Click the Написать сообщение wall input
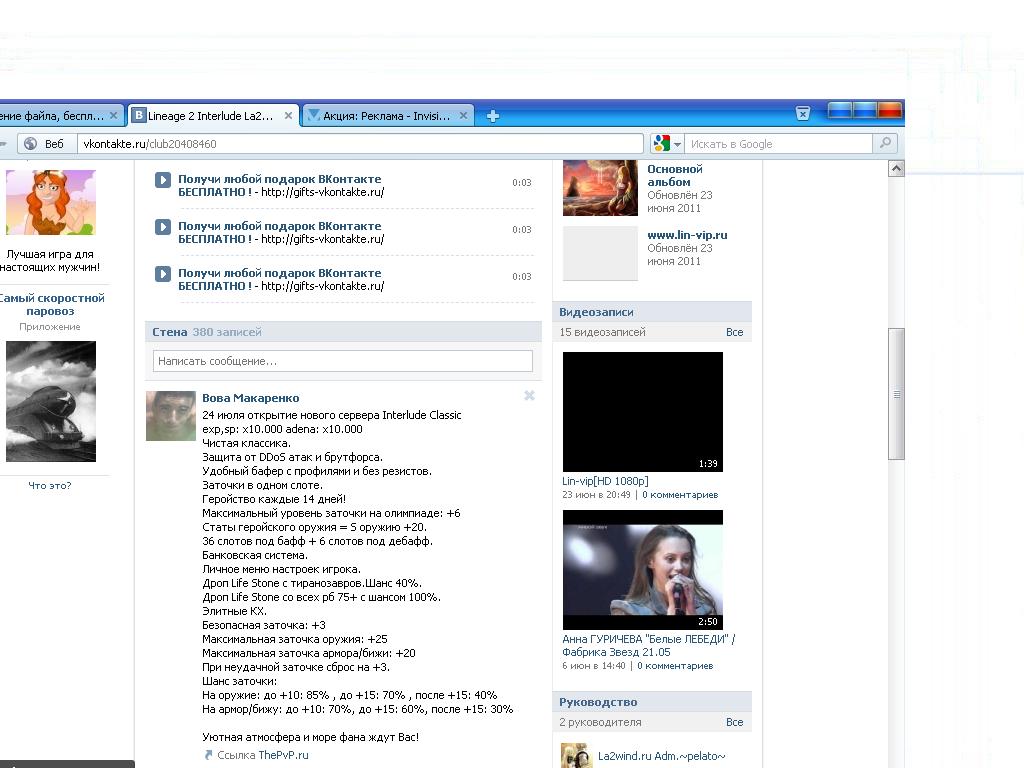This screenshot has width=1024, height=768. coord(343,361)
